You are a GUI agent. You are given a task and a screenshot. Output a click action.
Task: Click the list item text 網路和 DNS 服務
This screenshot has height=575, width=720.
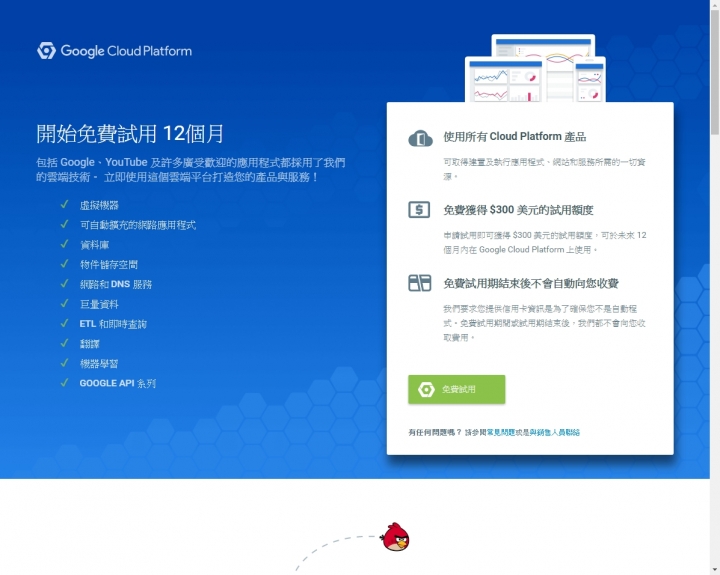tap(116, 284)
